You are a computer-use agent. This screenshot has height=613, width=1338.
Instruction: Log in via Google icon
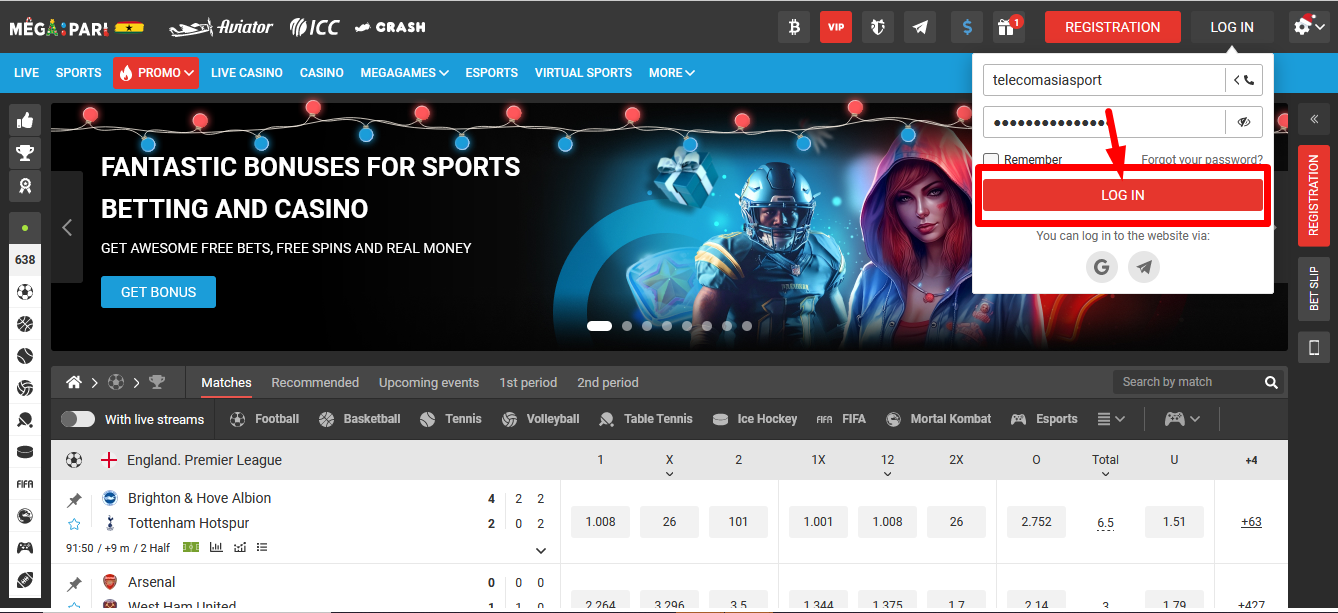(1102, 267)
